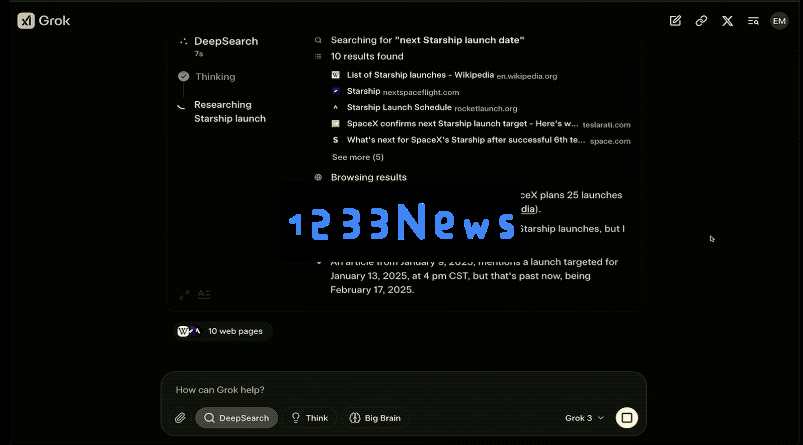This screenshot has width=803, height=445.
Task: Click the teslarati result favicon
Action: pyautogui.click(x=335, y=123)
